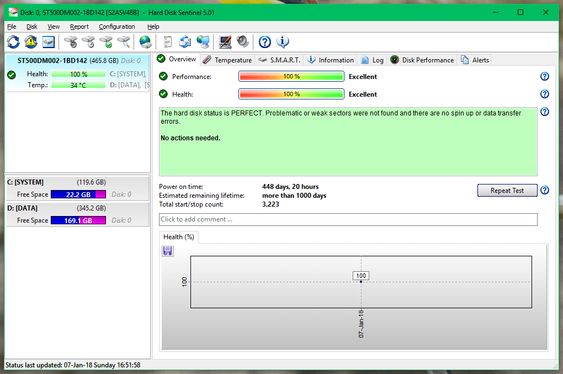
Task: Click the '3,223' start/stop count value
Action: point(270,204)
